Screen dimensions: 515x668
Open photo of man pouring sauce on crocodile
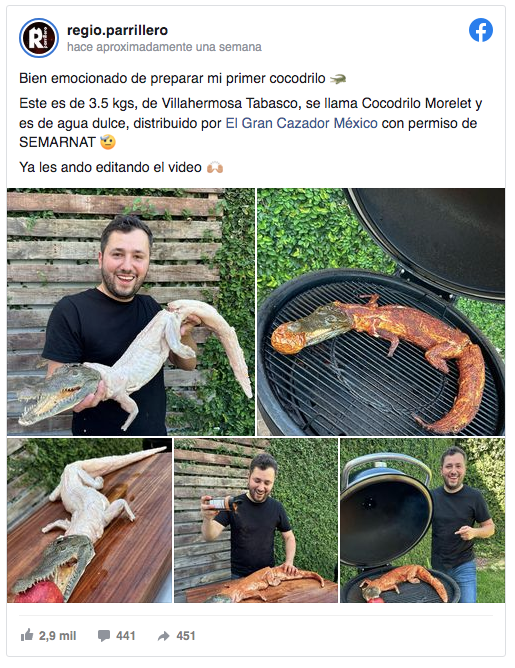coord(256,520)
